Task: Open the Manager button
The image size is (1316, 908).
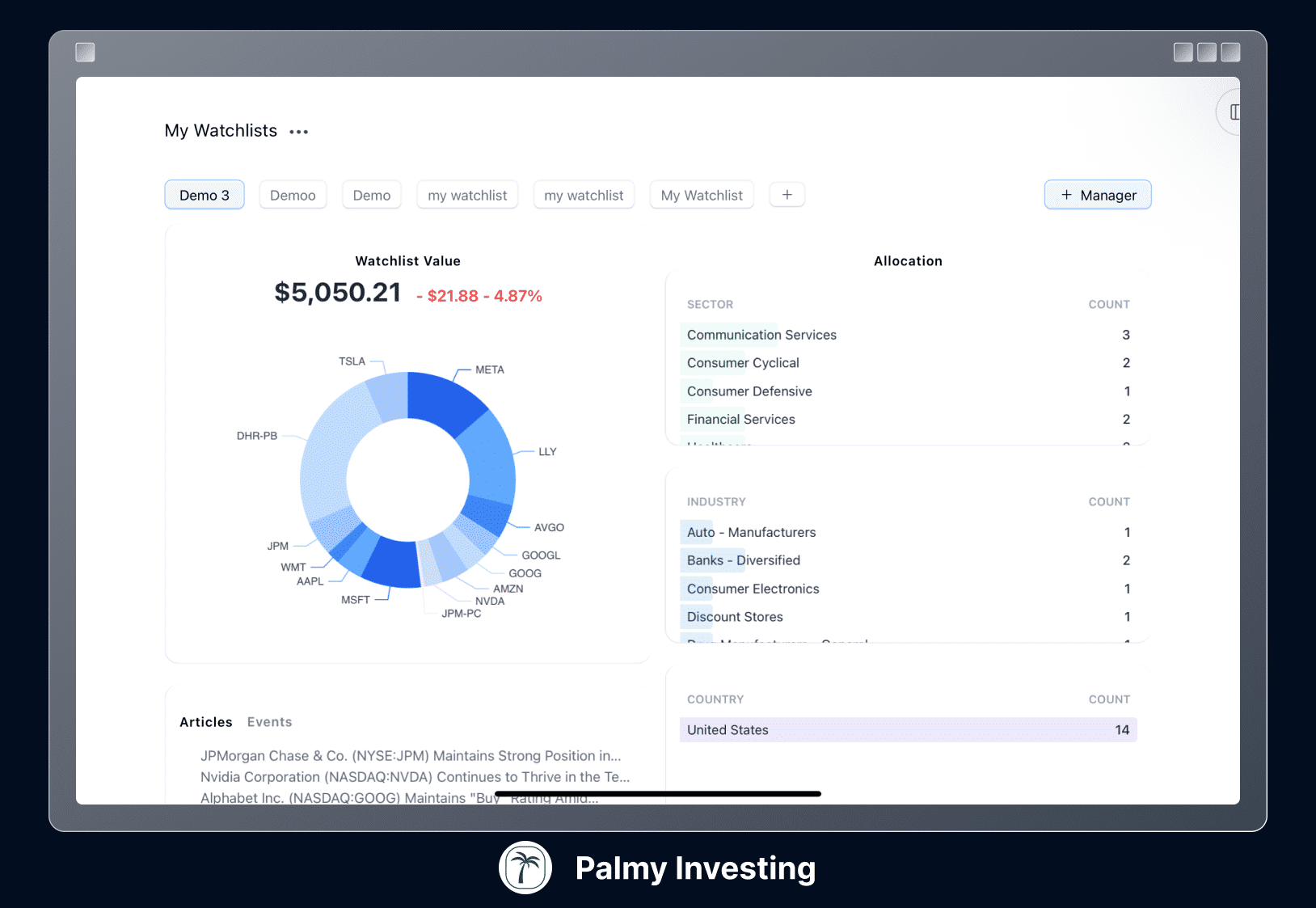Action: click(x=1098, y=195)
